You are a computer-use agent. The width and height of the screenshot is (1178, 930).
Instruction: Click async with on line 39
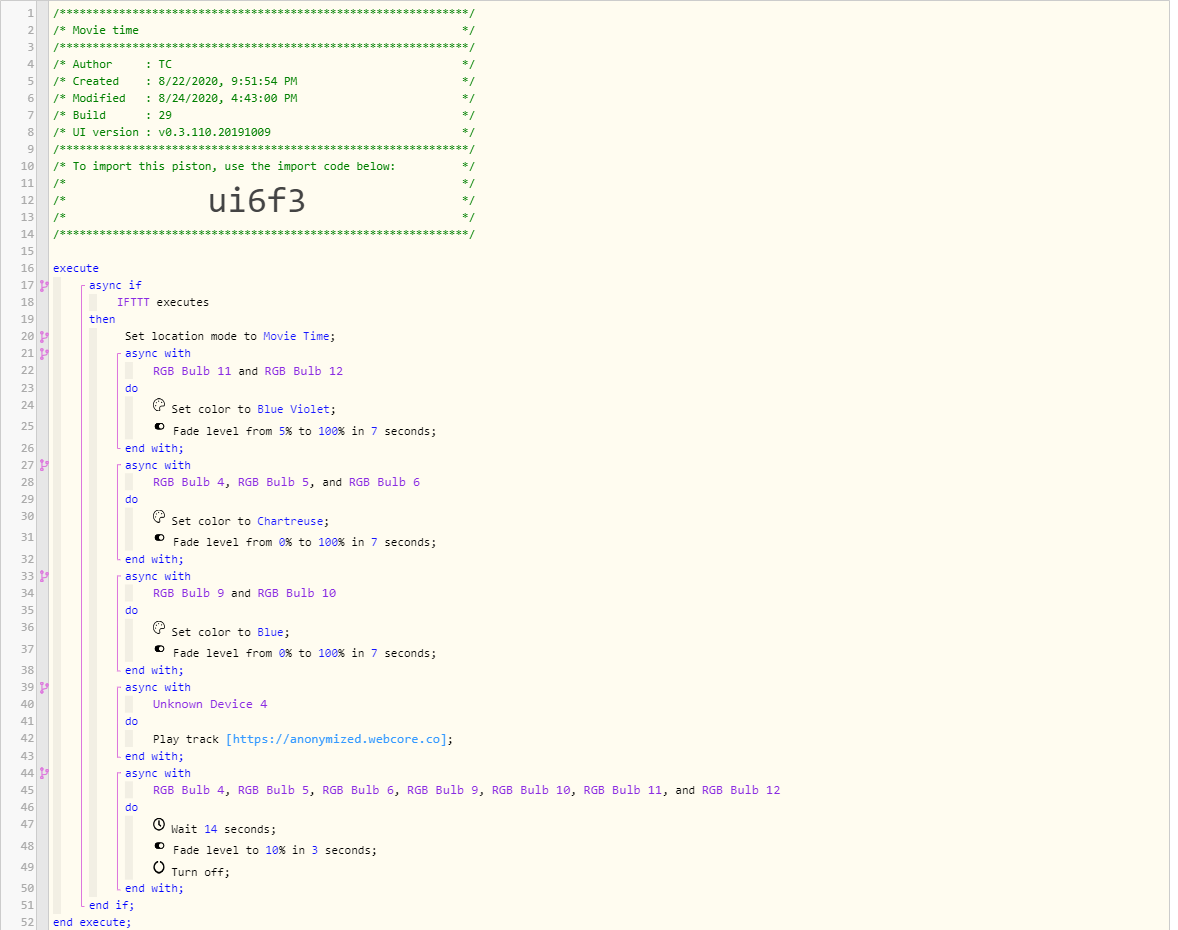coord(158,687)
